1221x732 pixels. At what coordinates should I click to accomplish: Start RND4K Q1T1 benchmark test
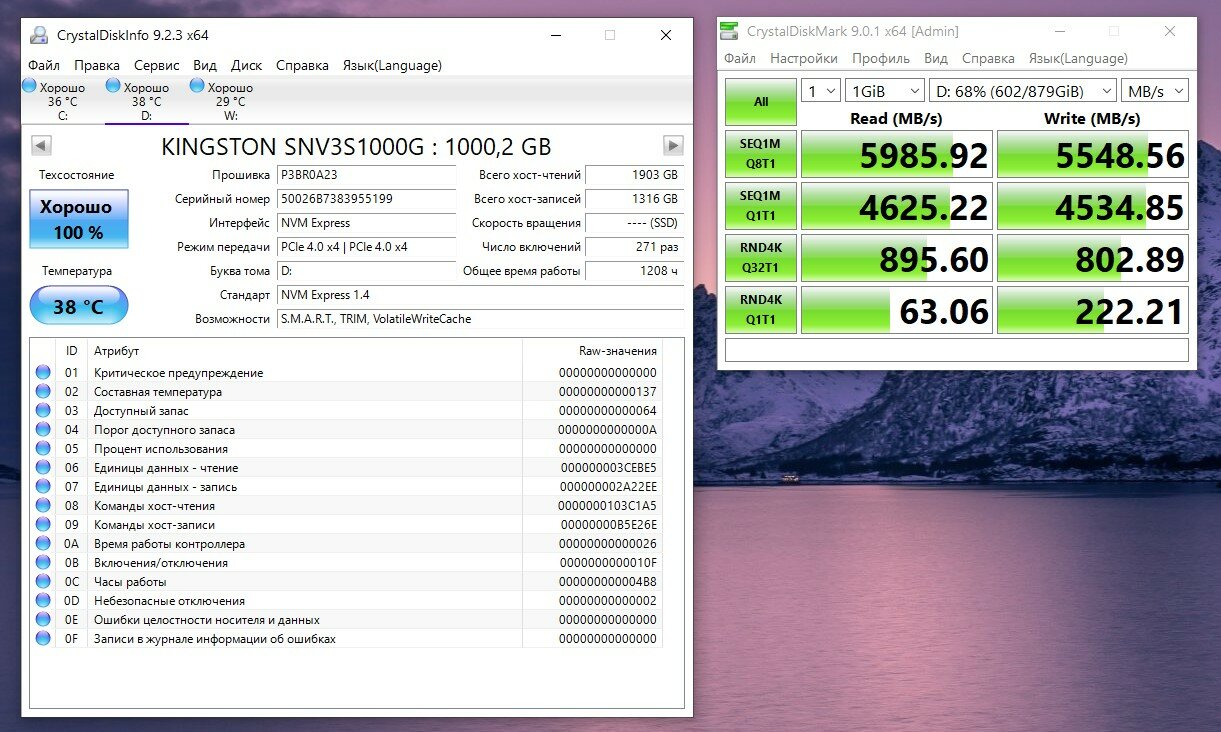coord(761,310)
